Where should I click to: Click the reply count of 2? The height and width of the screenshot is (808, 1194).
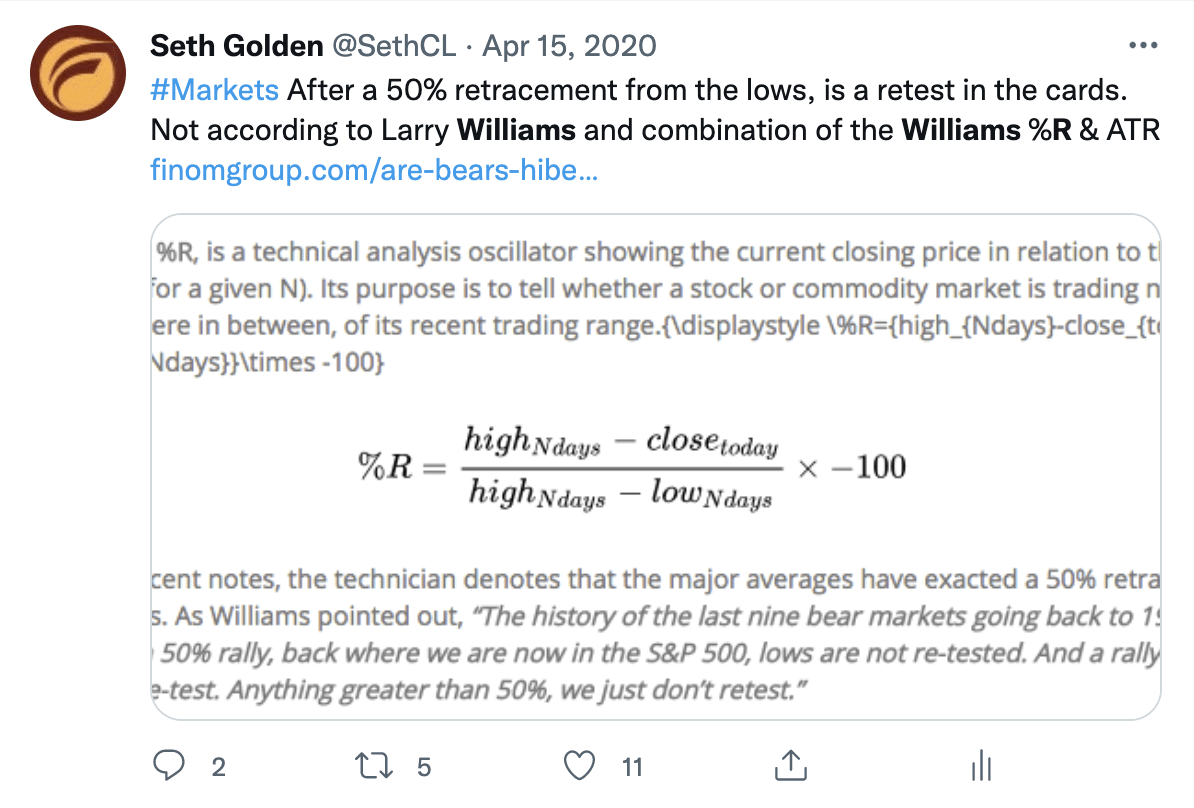coord(219,767)
